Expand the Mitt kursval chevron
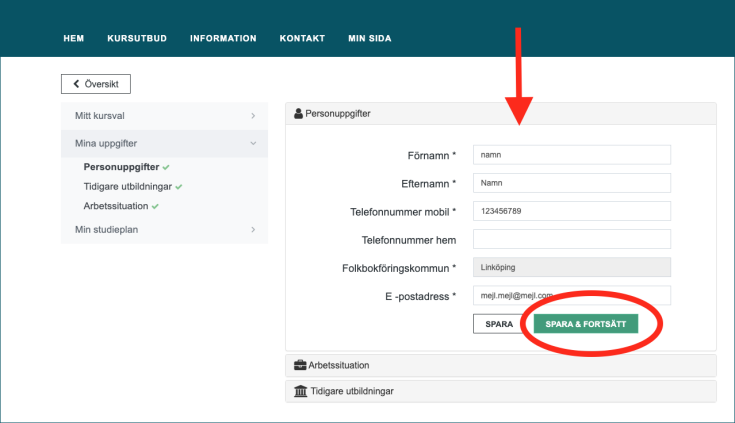The width and height of the screenshot is (735, 423). pyautogui.click(x=253, y=116)
